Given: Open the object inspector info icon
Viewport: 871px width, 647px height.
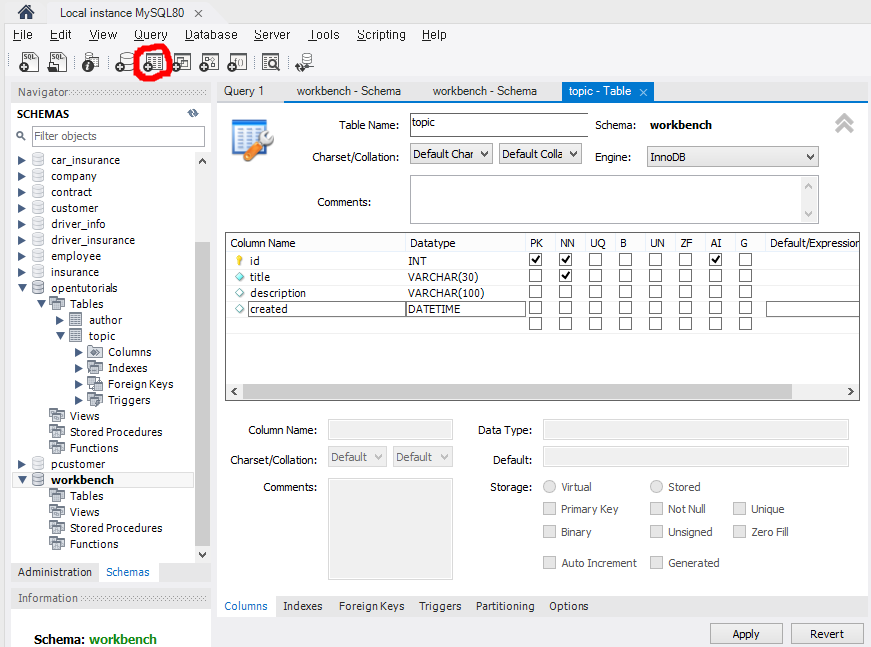Looking at the screenshot, I should 91,62.
